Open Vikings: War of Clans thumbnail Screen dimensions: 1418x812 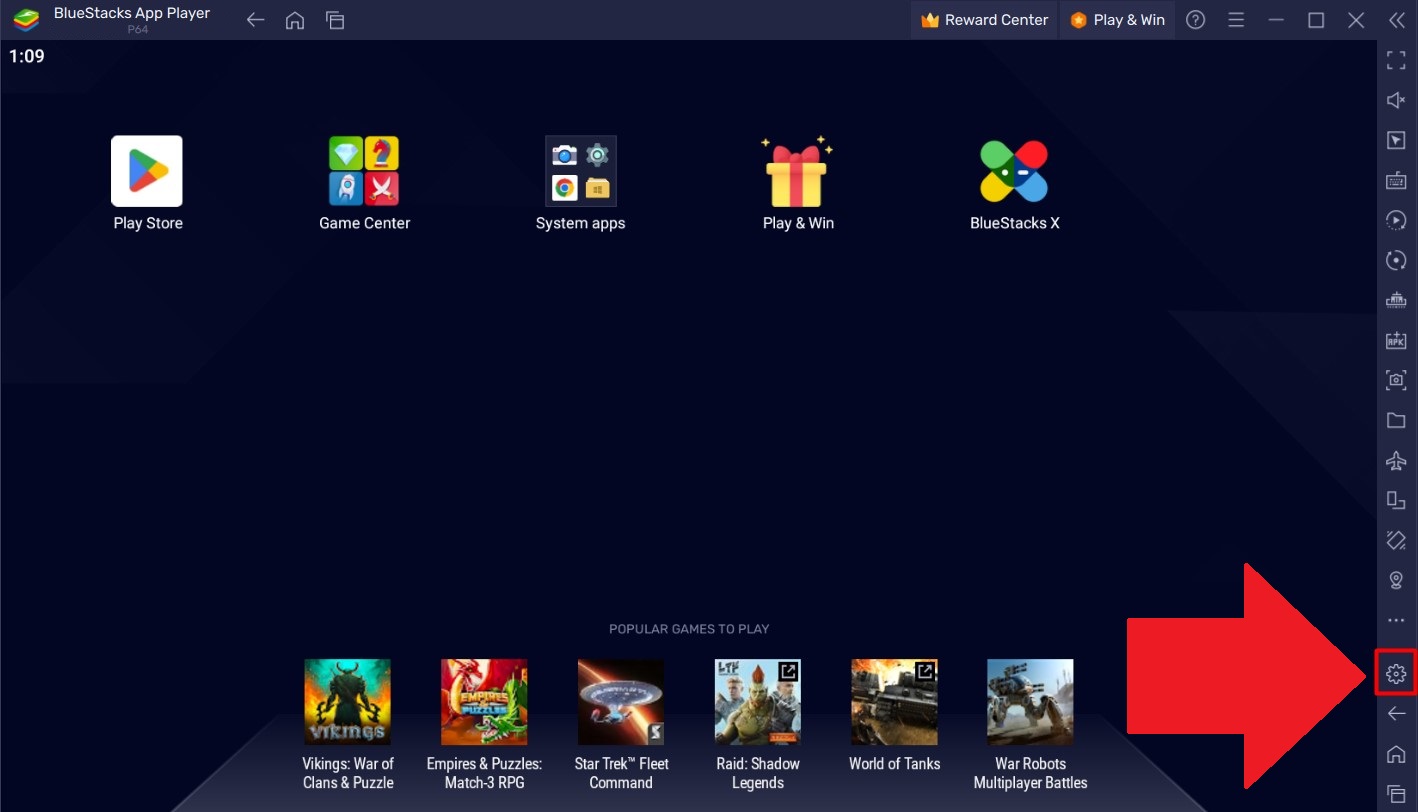(x=347, y=701)
